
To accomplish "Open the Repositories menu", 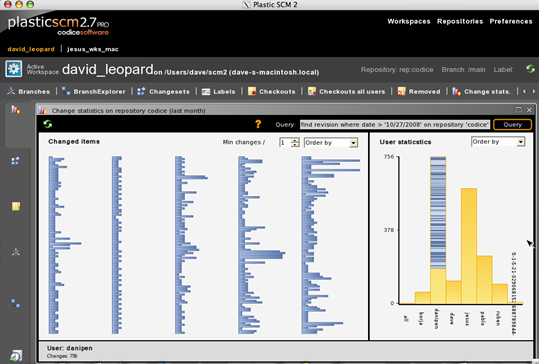I will (x=460, y=21).
